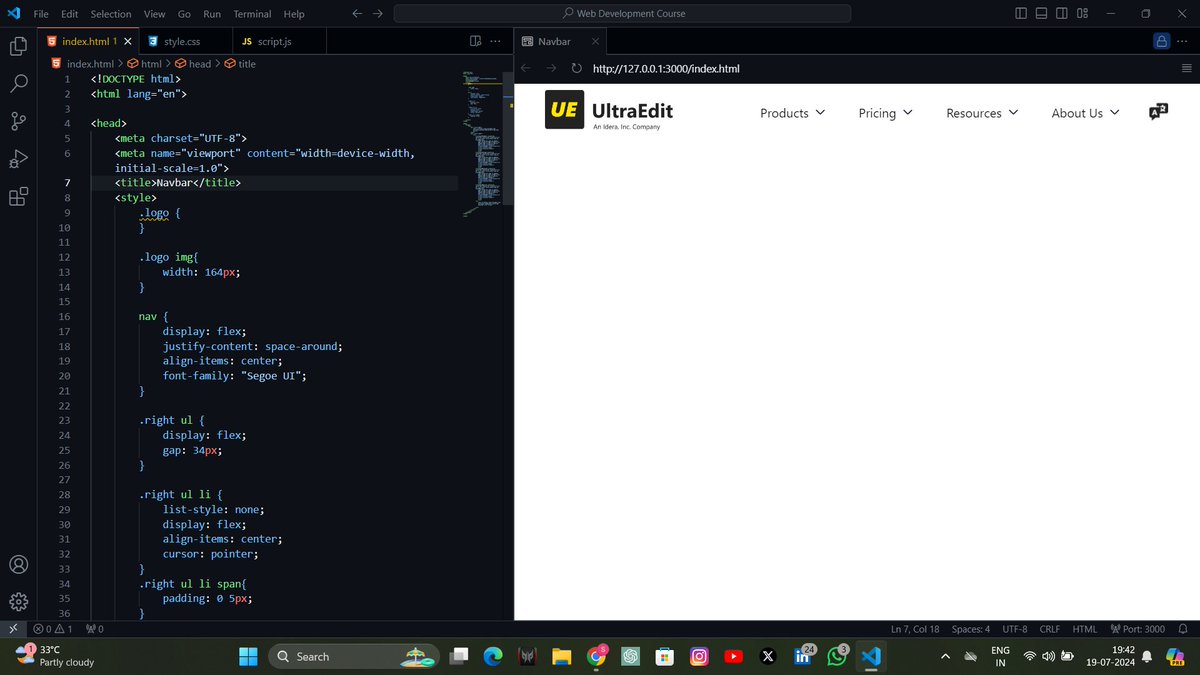The height and width of the screenshot is (675, 1200).
Task: Close the Navbar preview tab
Action: coord(595,41)
